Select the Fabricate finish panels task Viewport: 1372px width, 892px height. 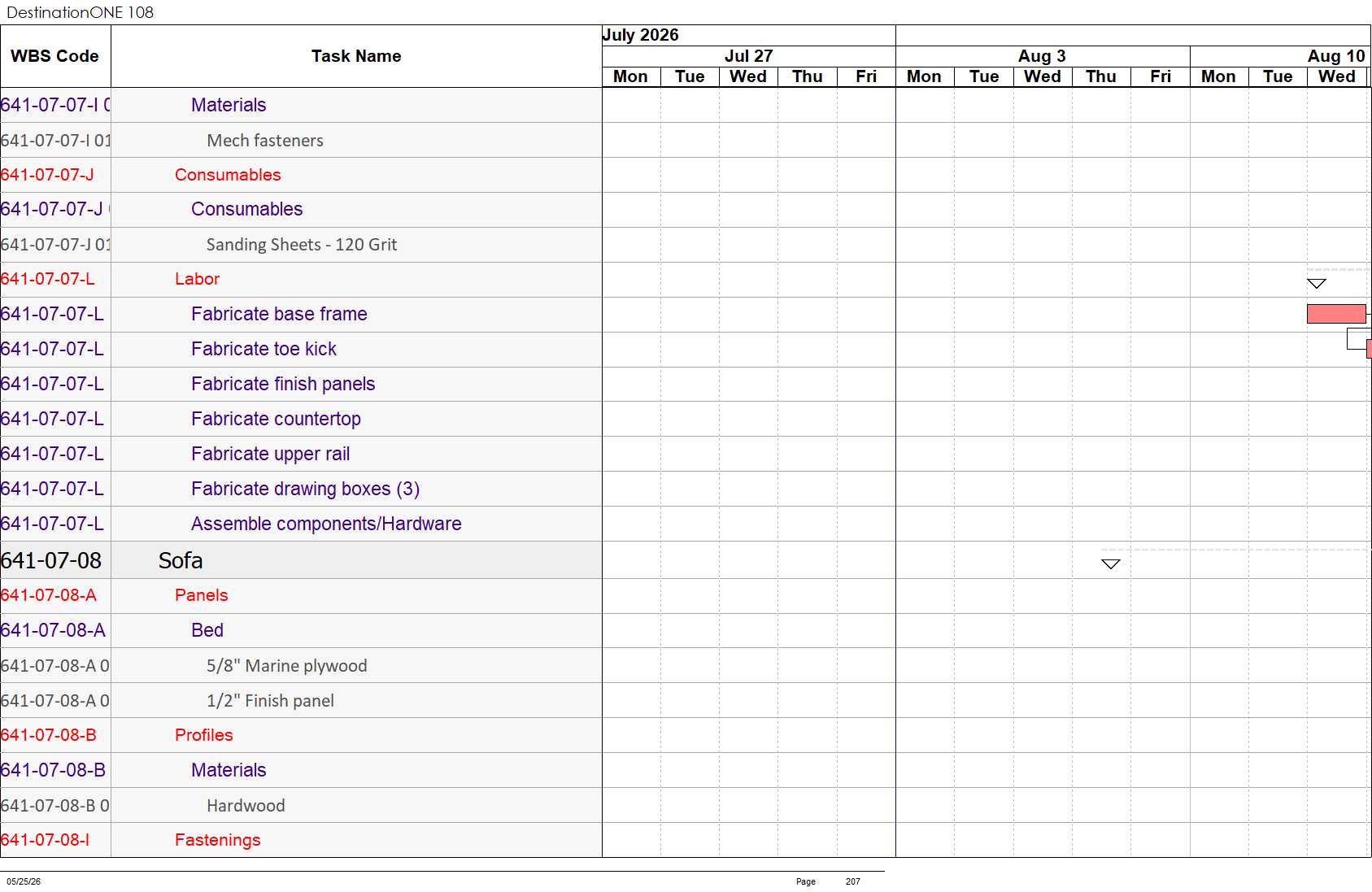tap(283, 384)
